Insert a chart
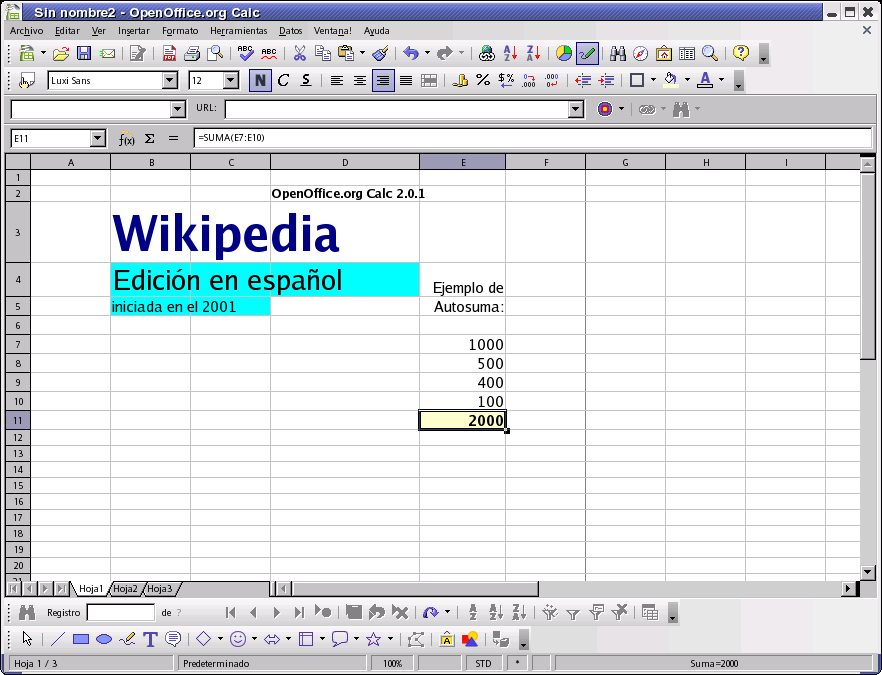 point(564,53)
